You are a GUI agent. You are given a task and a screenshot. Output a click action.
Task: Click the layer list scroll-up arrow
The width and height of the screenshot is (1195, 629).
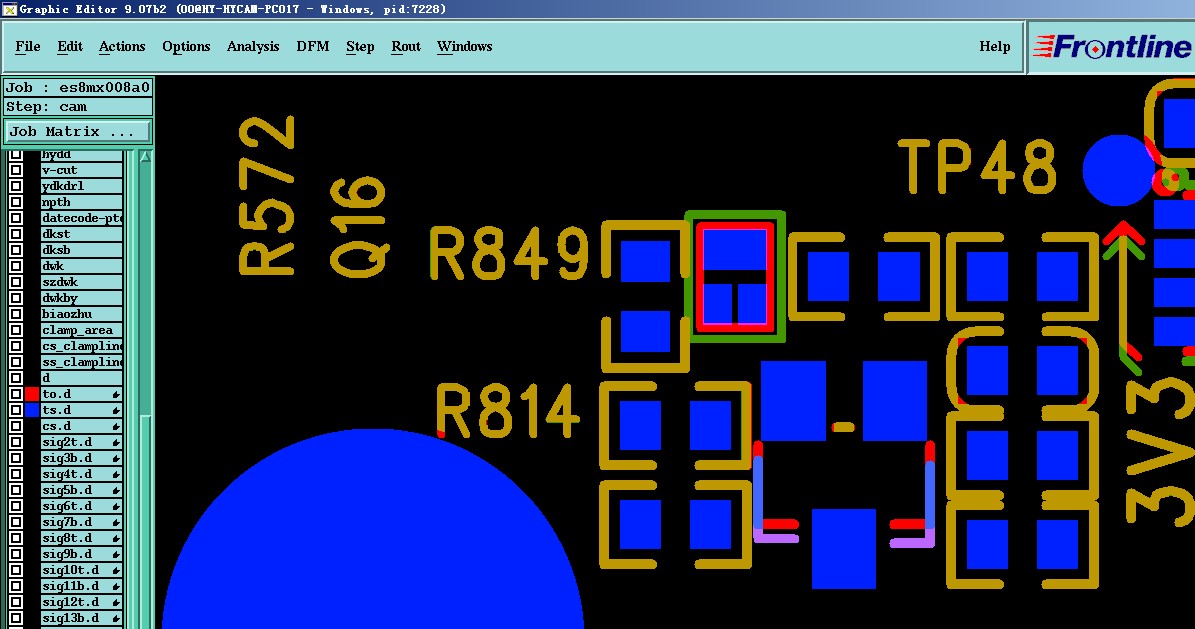point(145,156)
